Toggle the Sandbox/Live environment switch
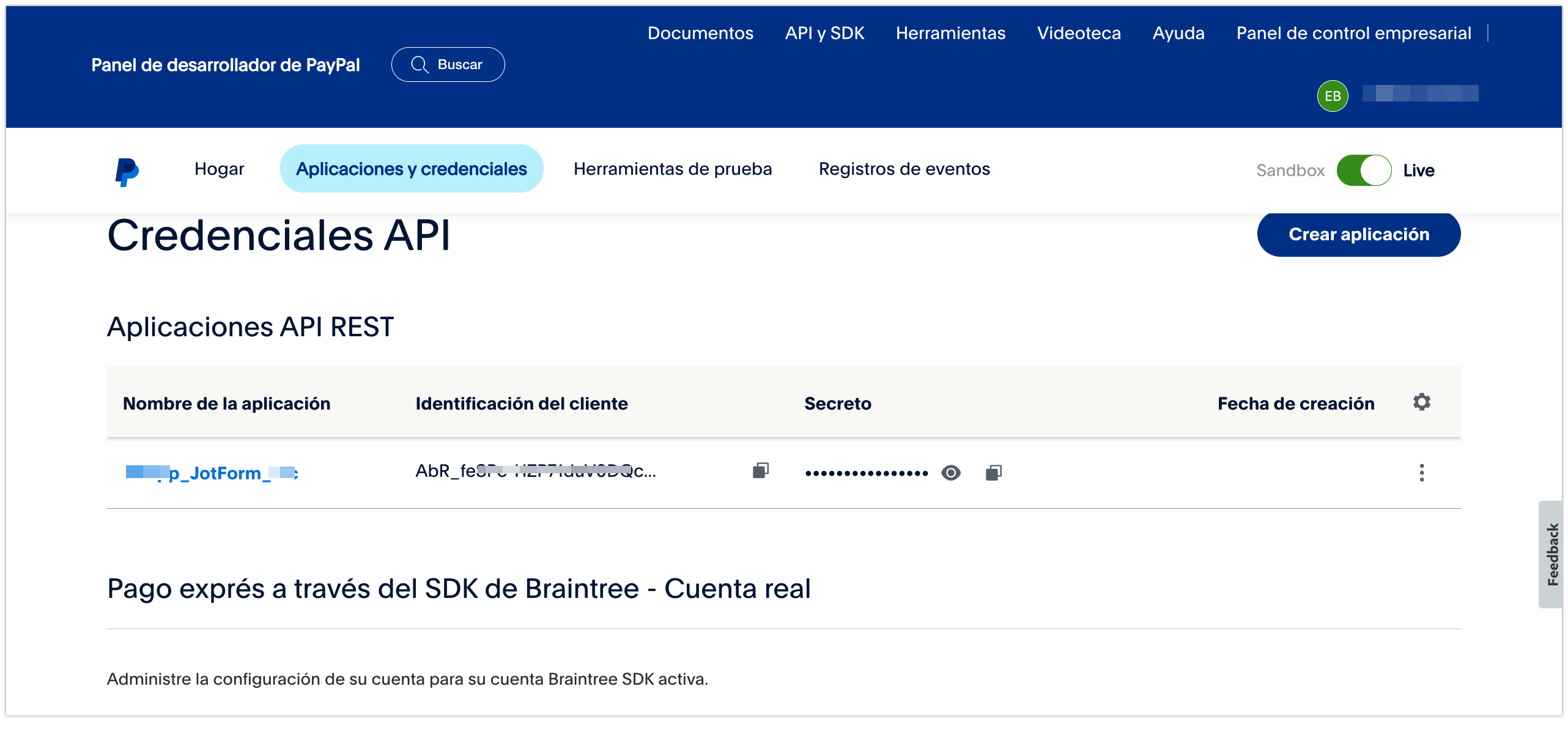 (1364, 171)
